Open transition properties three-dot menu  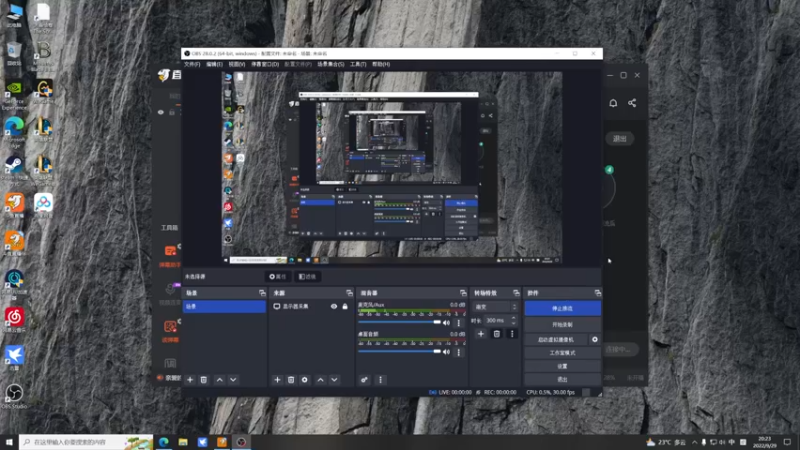point(512,334)
